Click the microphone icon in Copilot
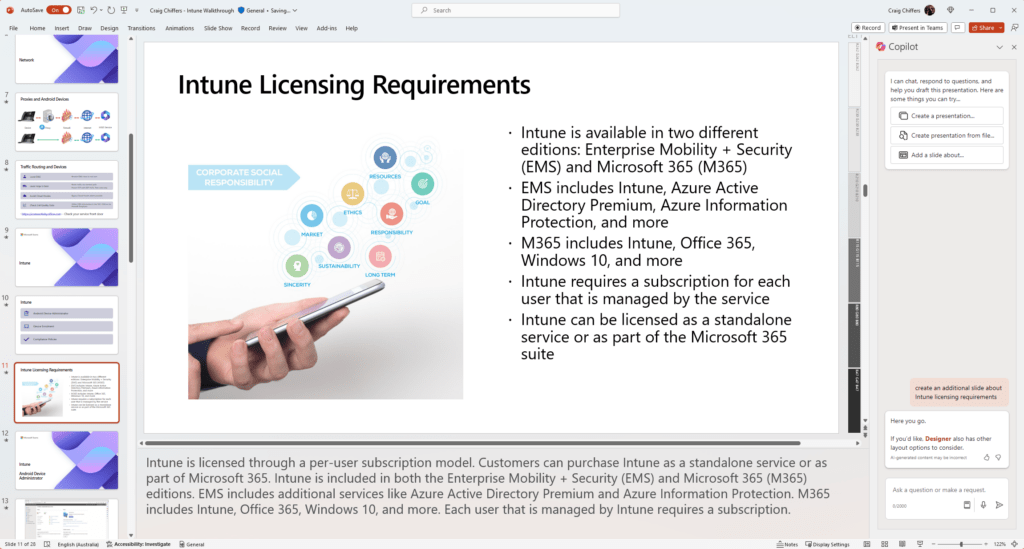This screenshot has width=1024, height=549. (x=983, y=505)
